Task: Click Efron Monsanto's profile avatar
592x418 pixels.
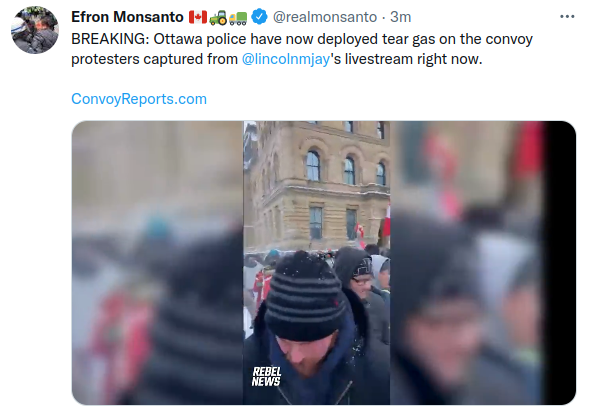Action: (35, 30)
